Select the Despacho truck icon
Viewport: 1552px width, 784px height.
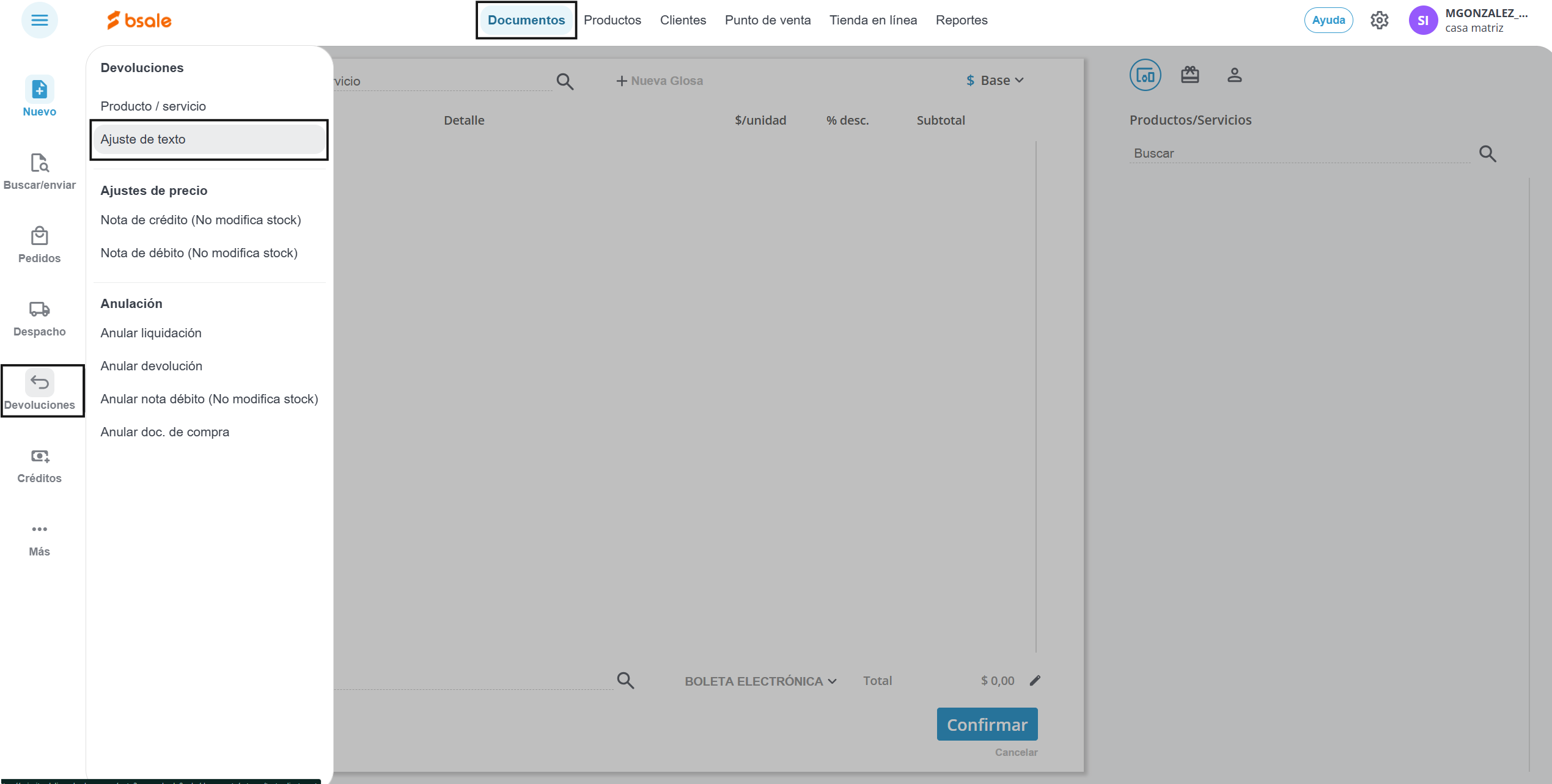39,309
